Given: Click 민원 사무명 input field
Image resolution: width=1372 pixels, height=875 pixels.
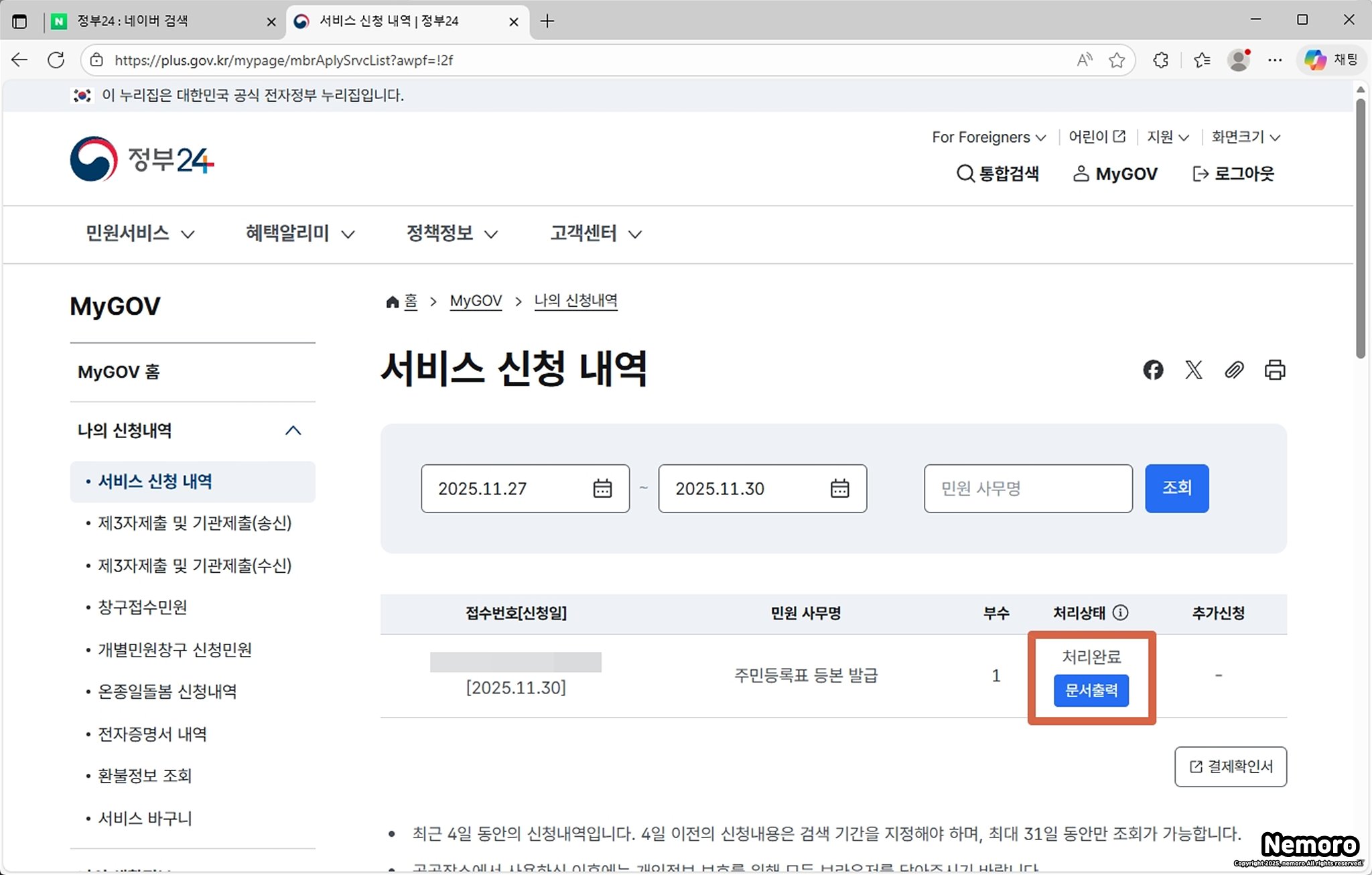Looking at the screenshot, I should coord(1028,488).
